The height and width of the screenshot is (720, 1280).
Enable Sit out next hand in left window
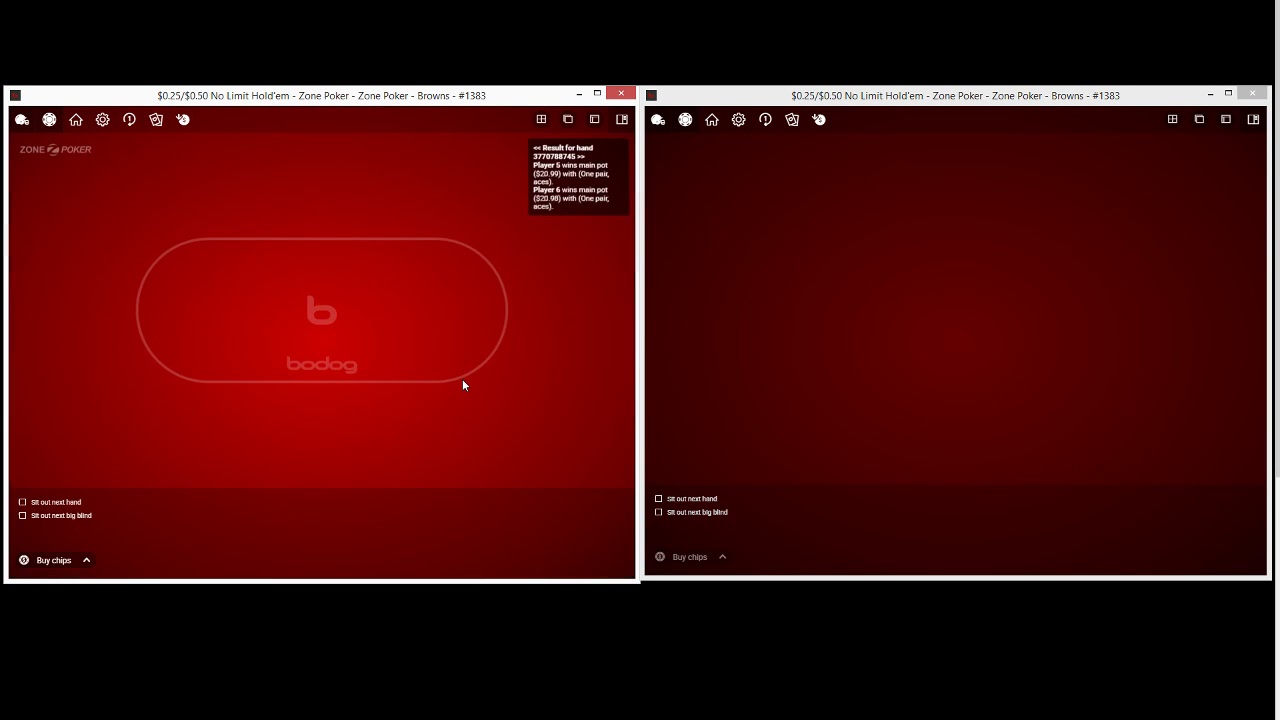[x=22, y=502]
